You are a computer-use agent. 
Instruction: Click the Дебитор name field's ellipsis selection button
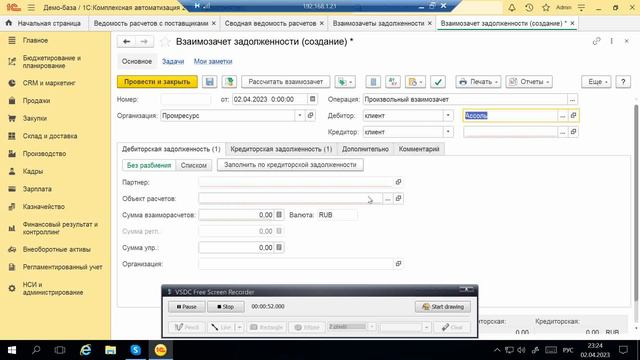click(562, 116)
